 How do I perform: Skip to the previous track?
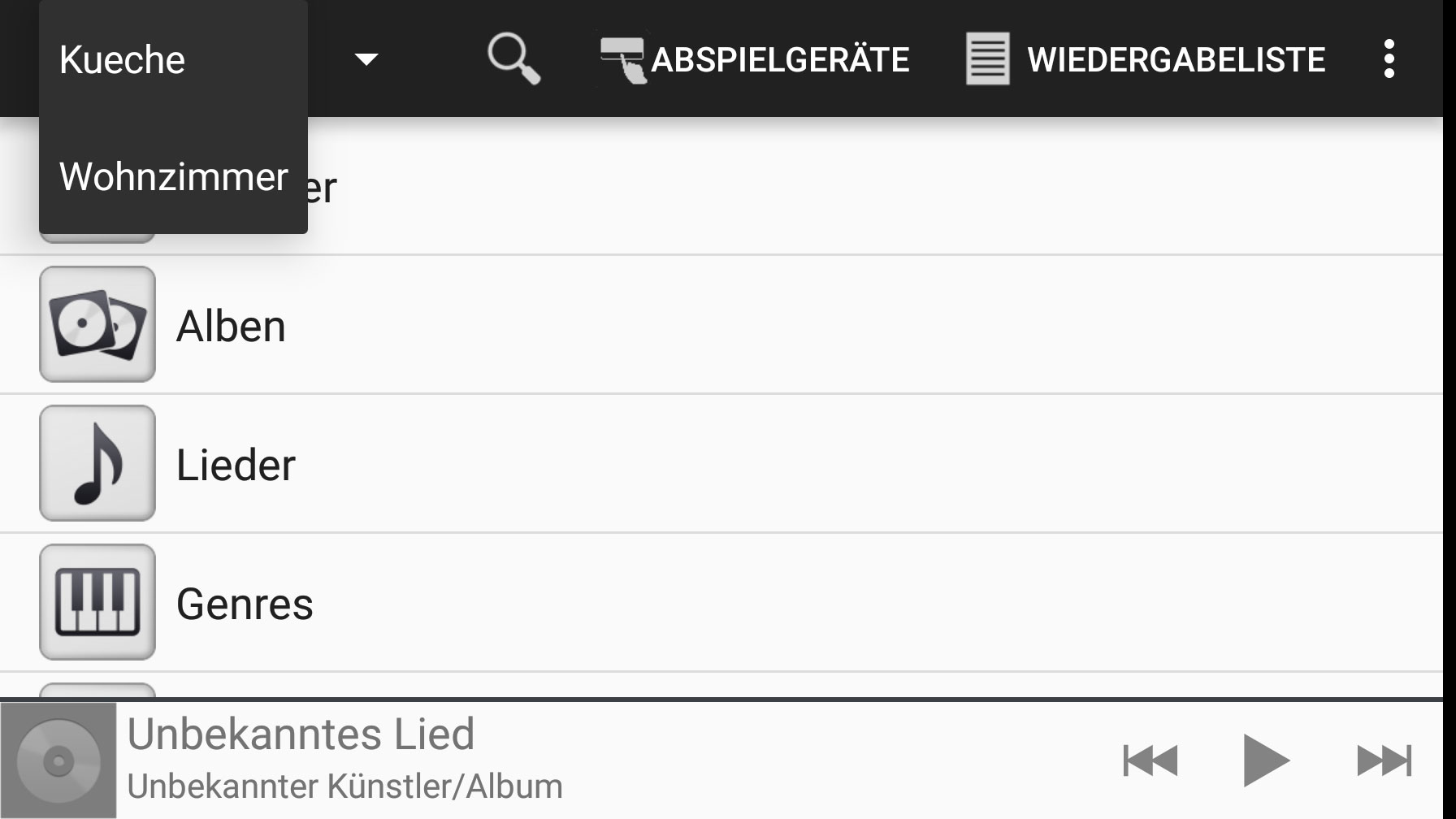[1150, 760]
